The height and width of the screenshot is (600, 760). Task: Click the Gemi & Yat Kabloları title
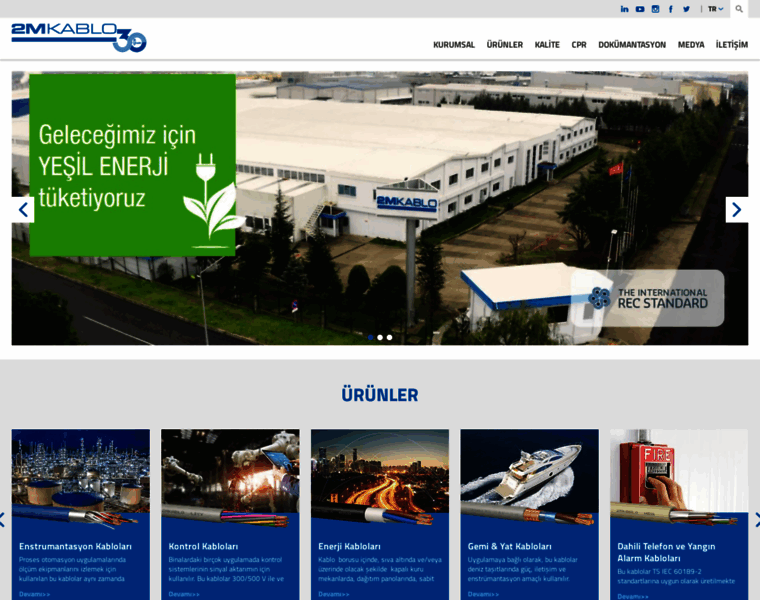coord(509,546)
